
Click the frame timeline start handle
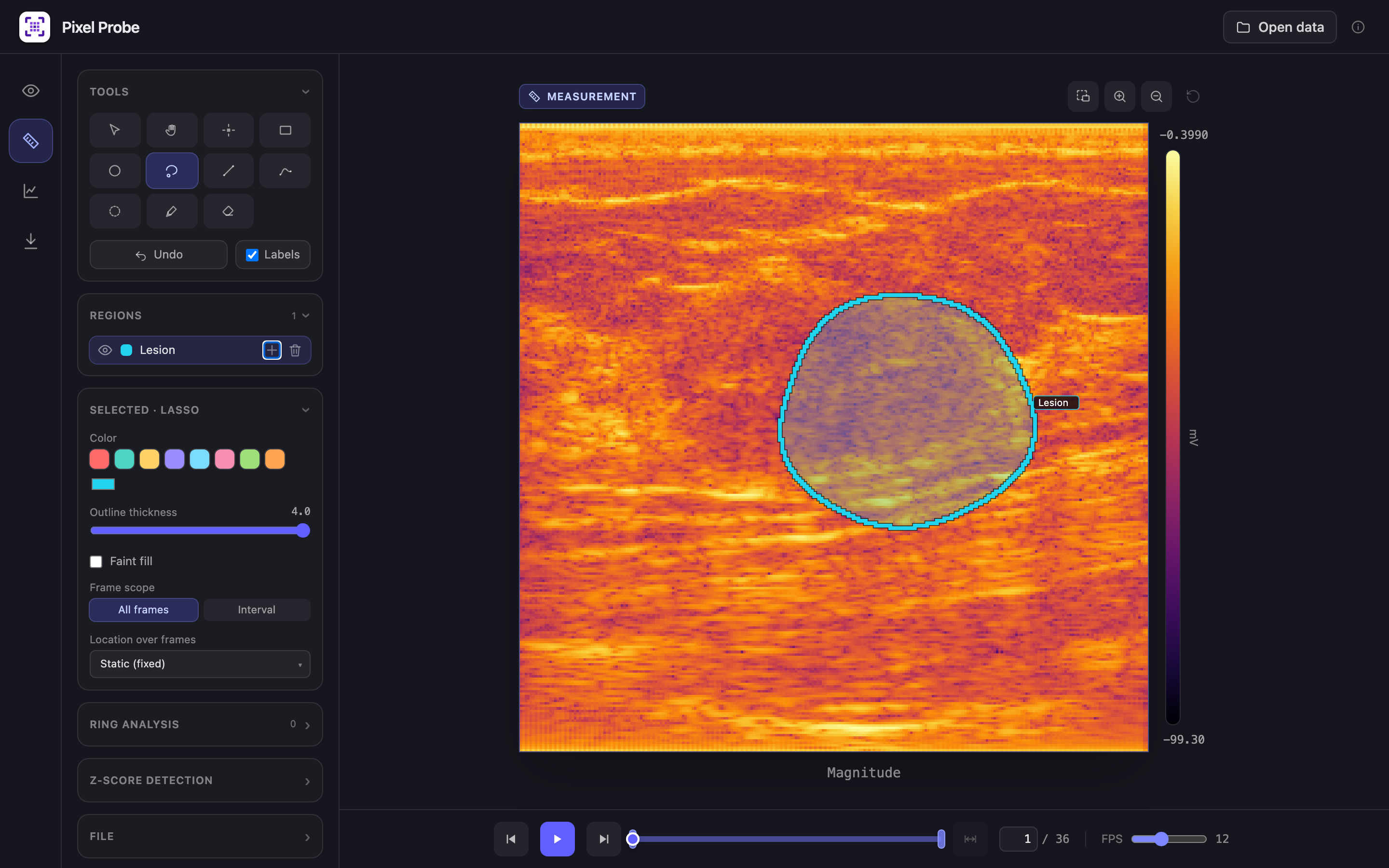632,839
